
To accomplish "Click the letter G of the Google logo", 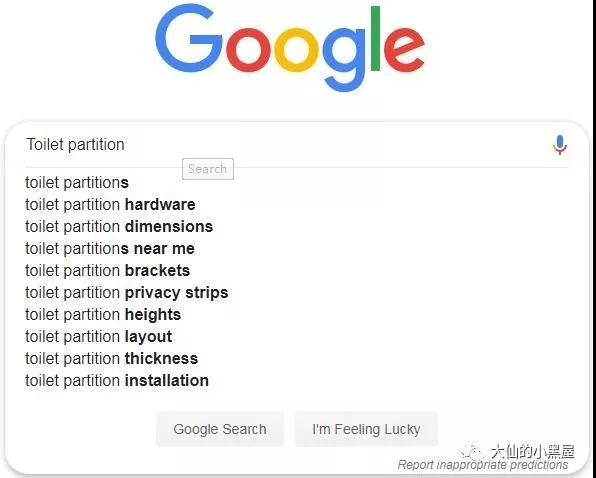I will tap(189, 38).
